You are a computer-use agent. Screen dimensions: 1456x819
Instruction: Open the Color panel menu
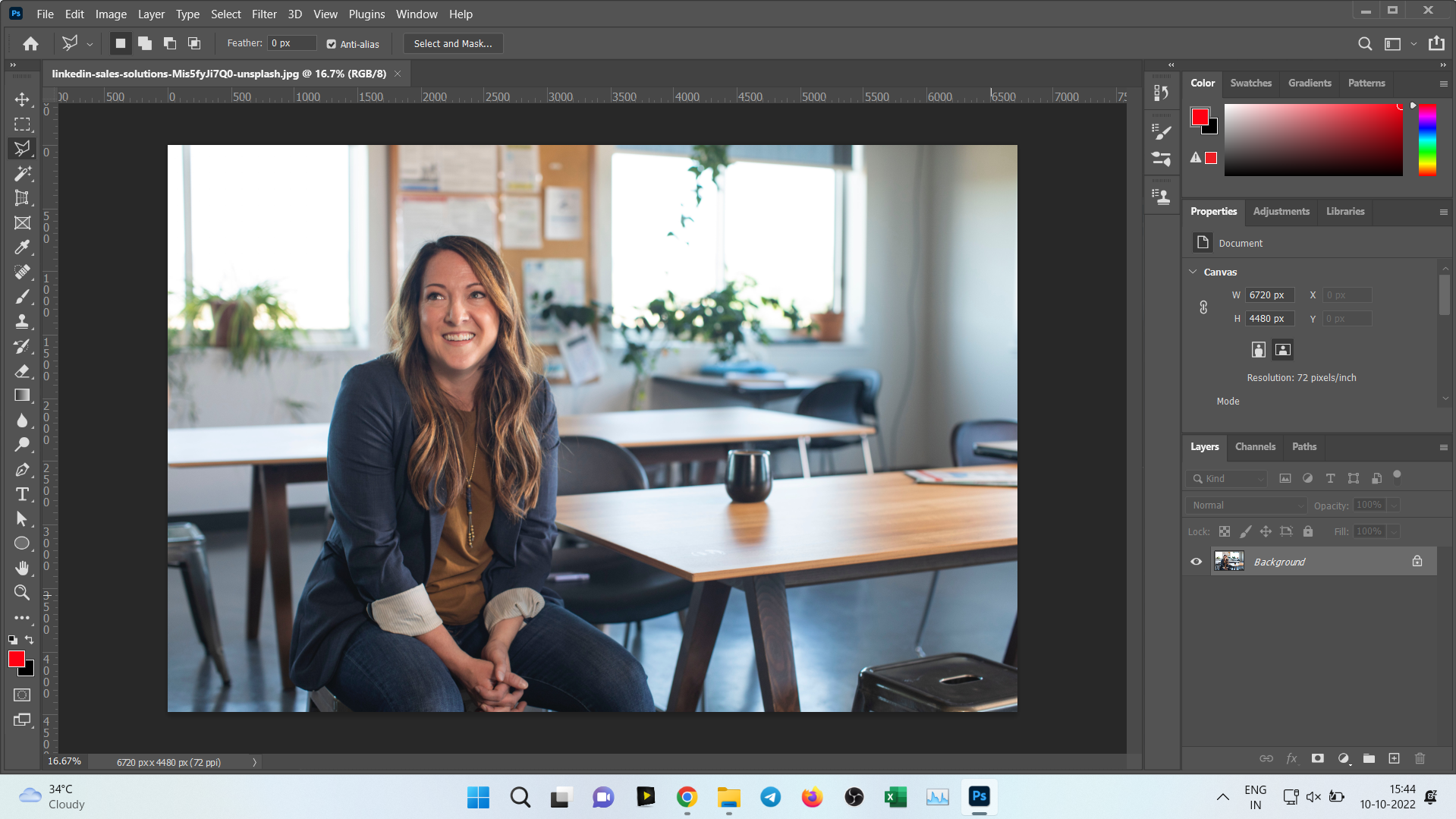(x=1443, y=83)
